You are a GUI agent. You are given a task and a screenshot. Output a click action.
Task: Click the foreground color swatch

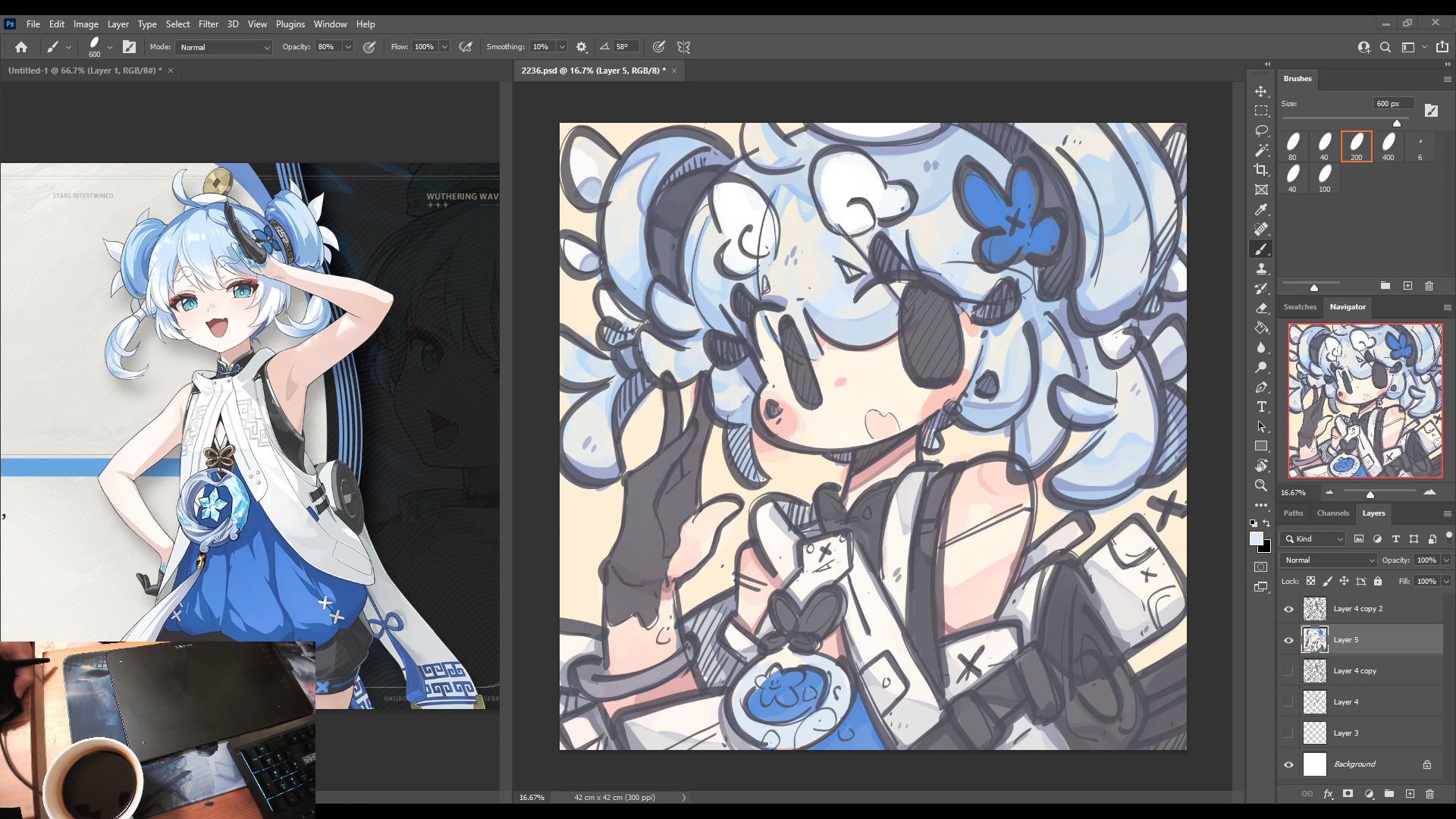pos(1257,538)
